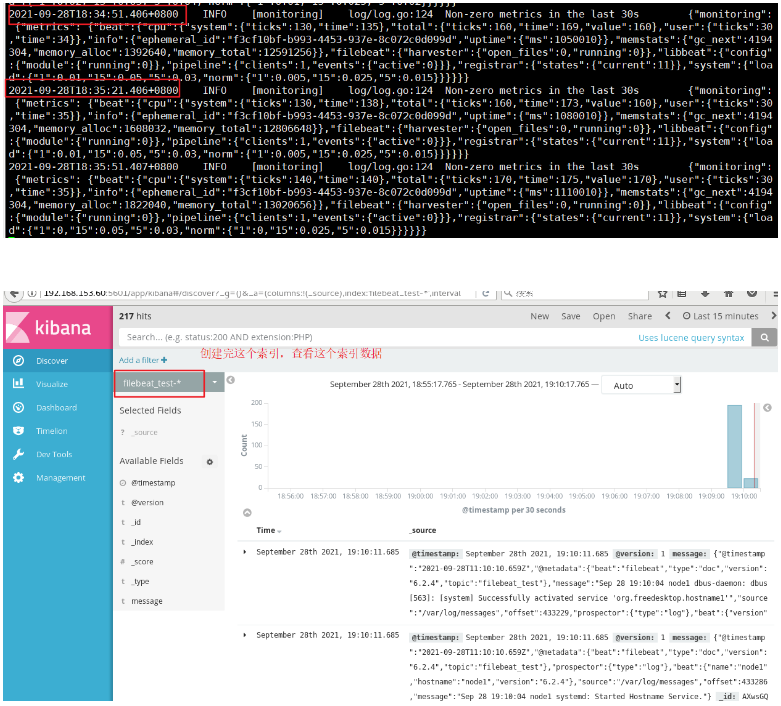Open the index pattern dropdown arrow
This screenshot has height=706, width=781.
pos(215,383)
